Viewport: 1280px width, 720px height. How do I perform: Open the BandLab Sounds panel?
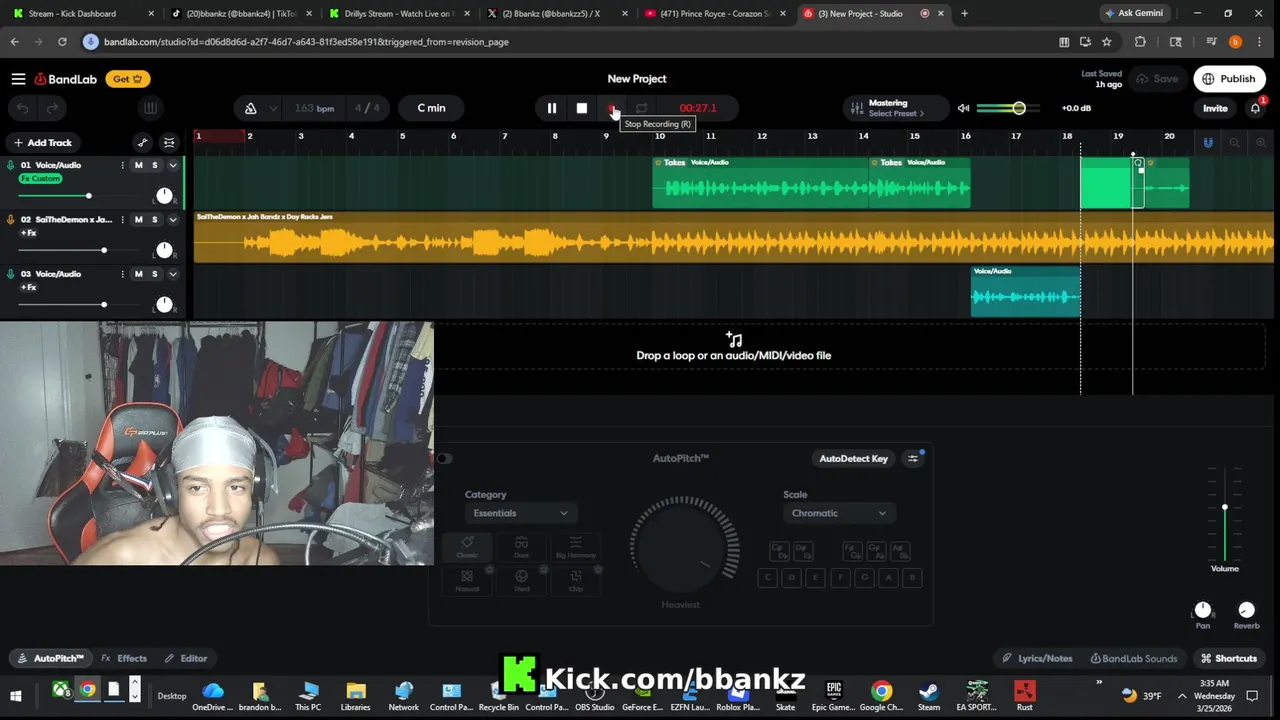[1134, 658]
